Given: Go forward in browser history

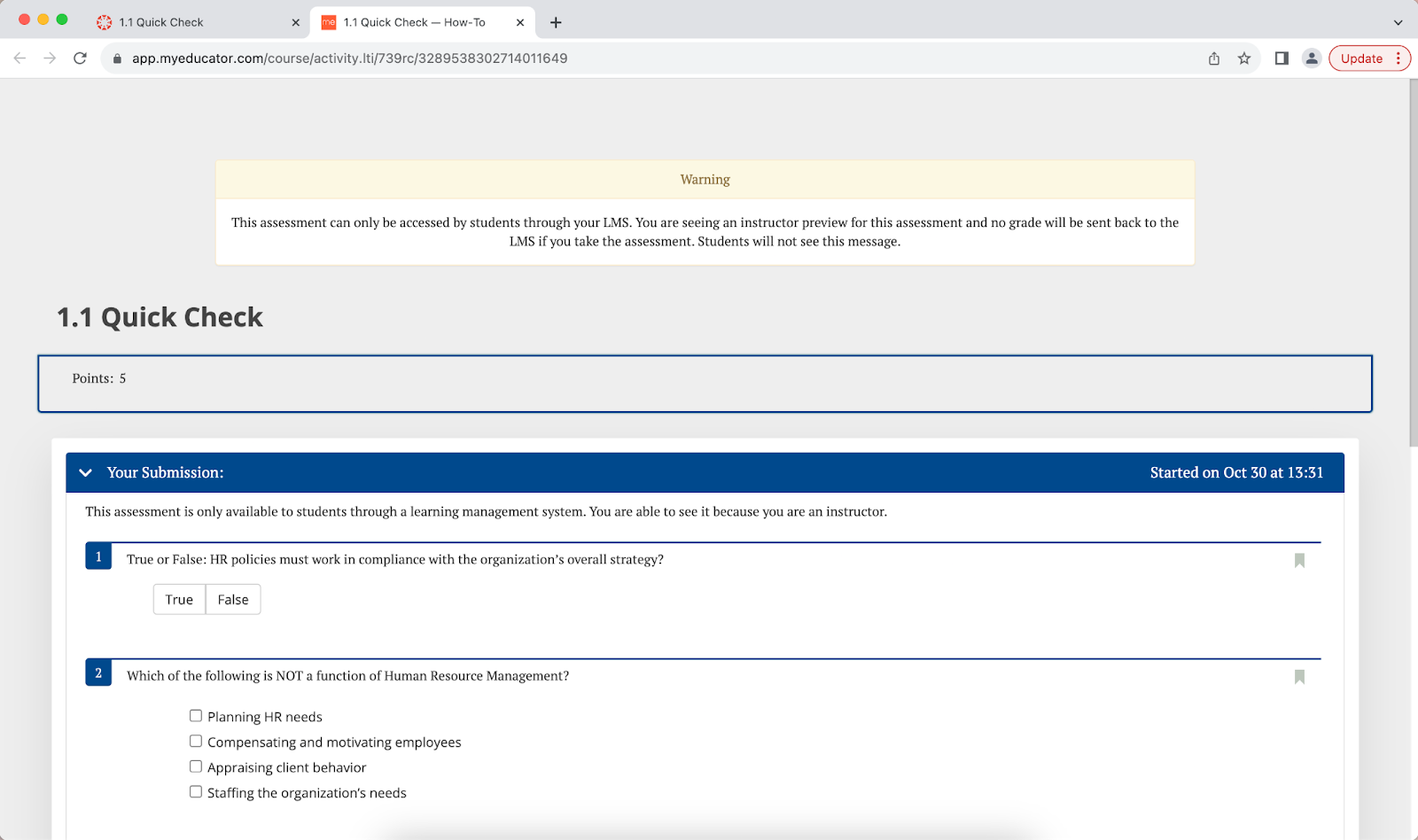Looking at the screenshot, I should pos(50,58).
